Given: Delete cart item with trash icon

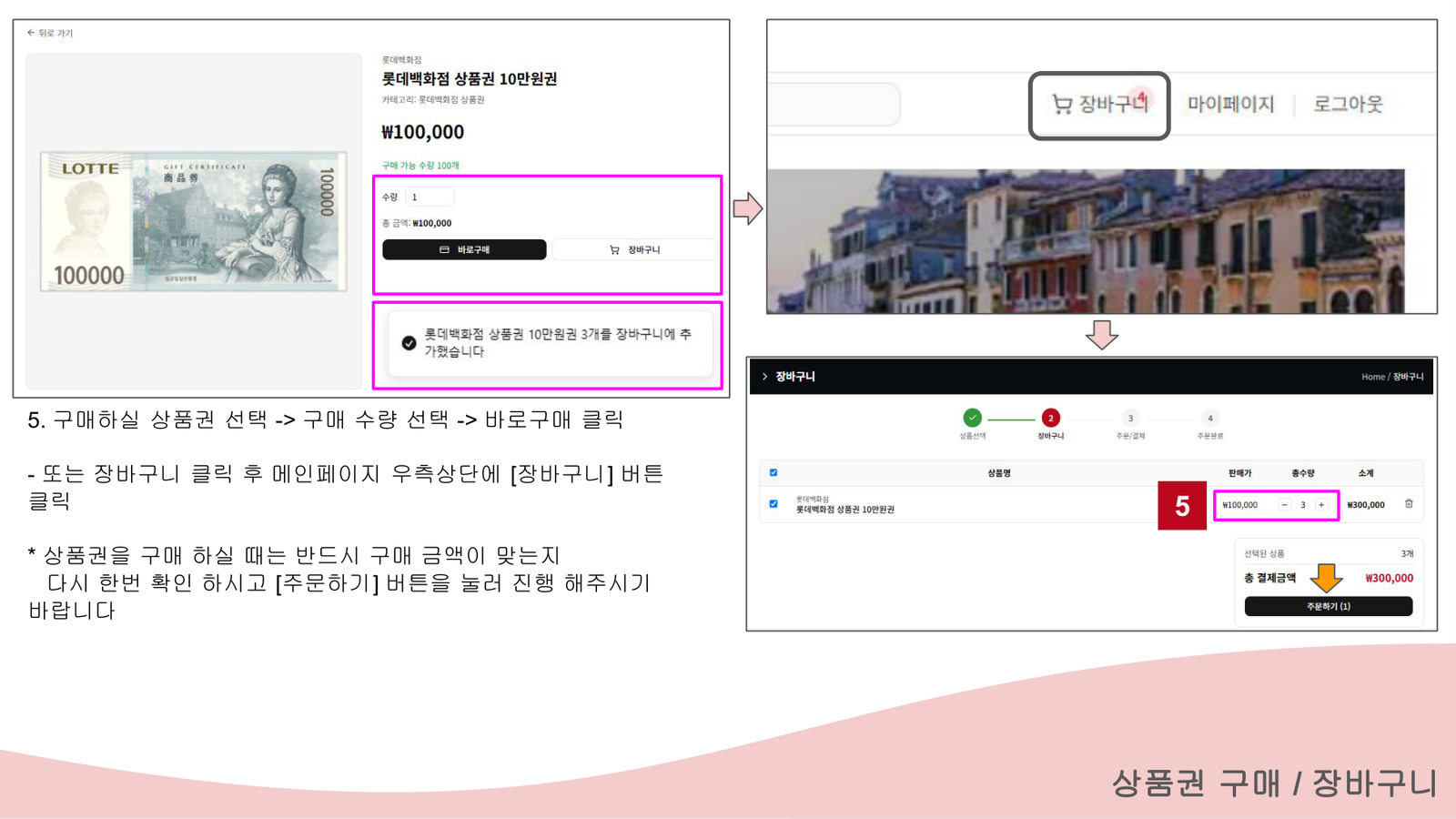Looking at the screenshot, I should pos(1409,504).
